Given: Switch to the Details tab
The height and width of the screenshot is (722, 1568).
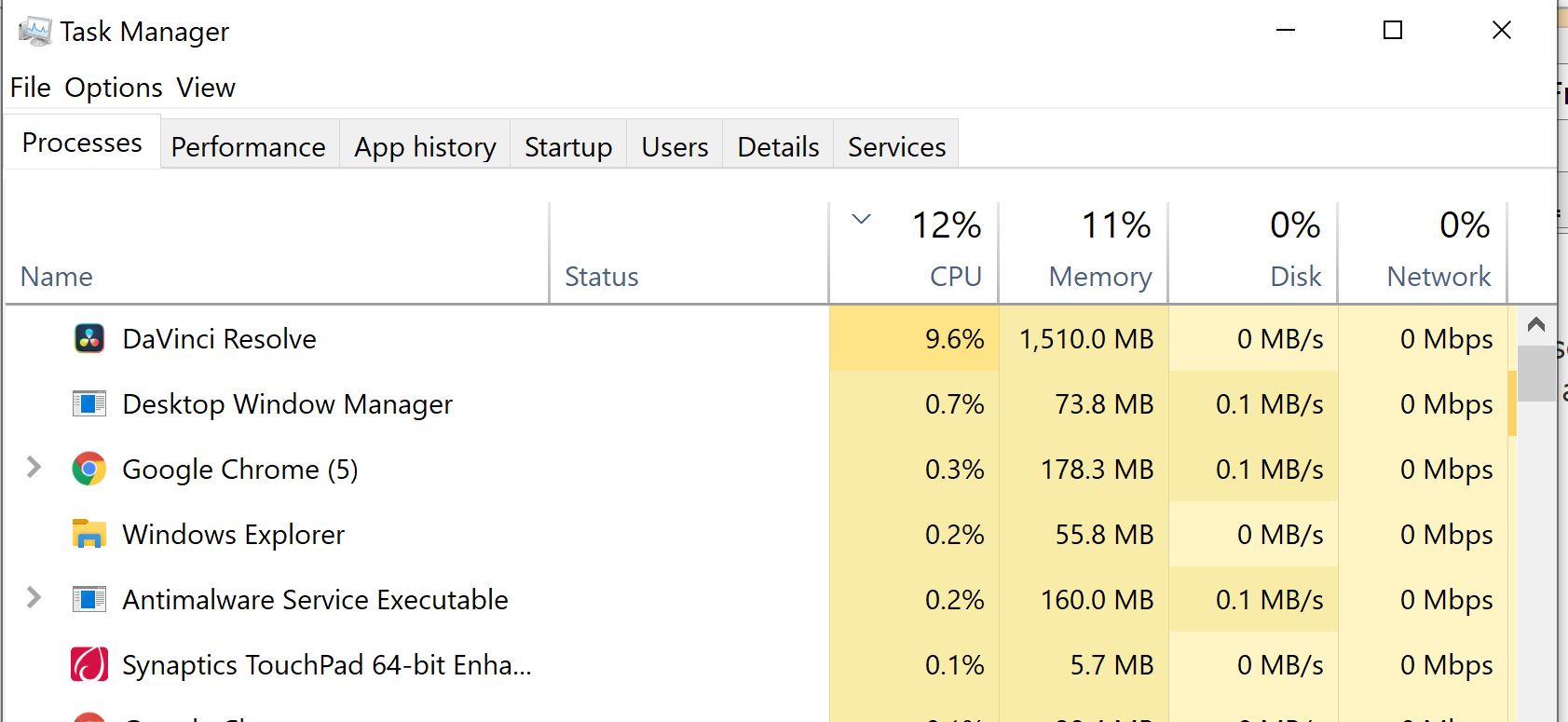Looking at the screenshot, I should click(778, 146).
